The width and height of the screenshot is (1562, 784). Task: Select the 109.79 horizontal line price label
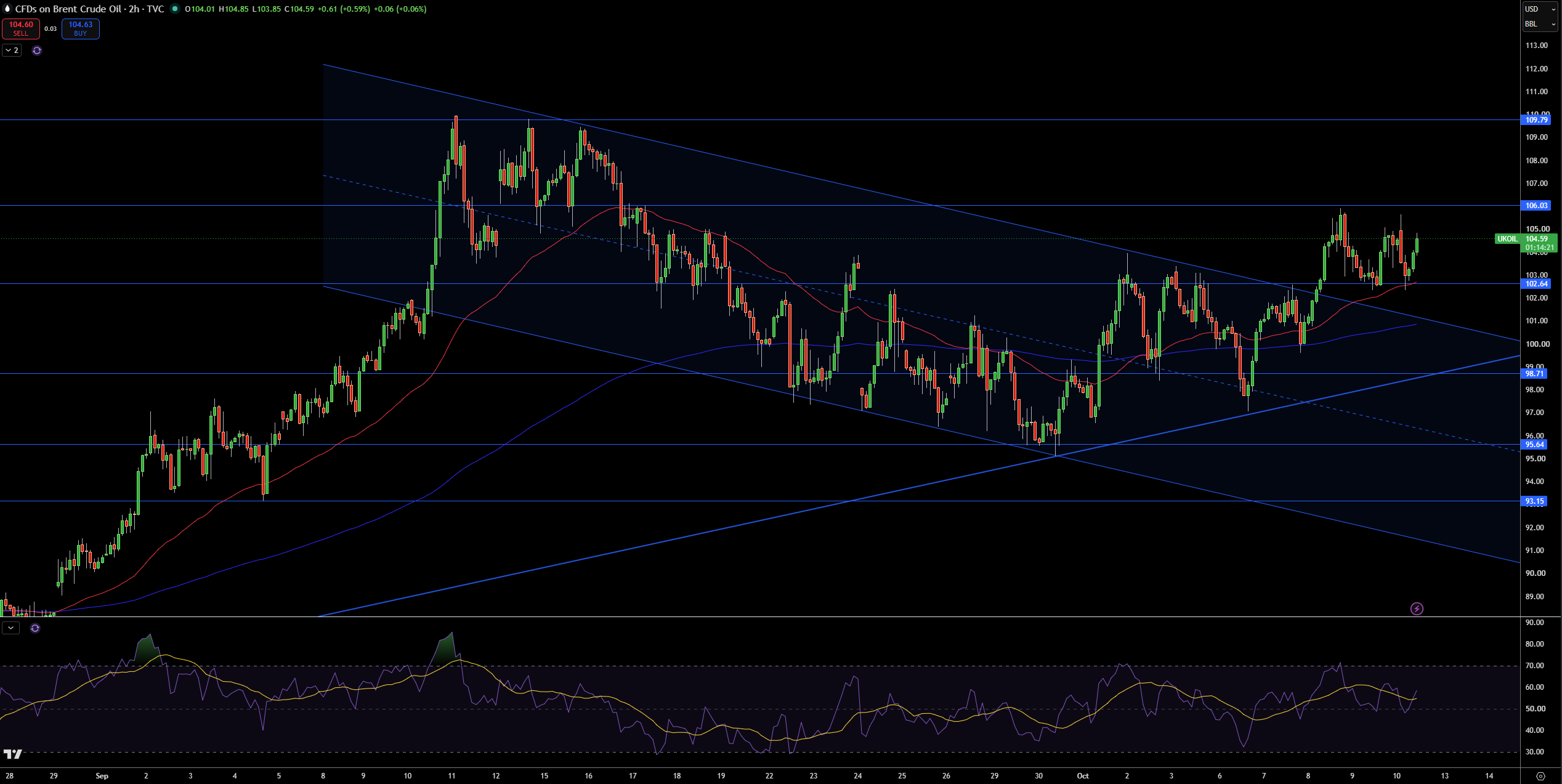tap(1536, 120)
